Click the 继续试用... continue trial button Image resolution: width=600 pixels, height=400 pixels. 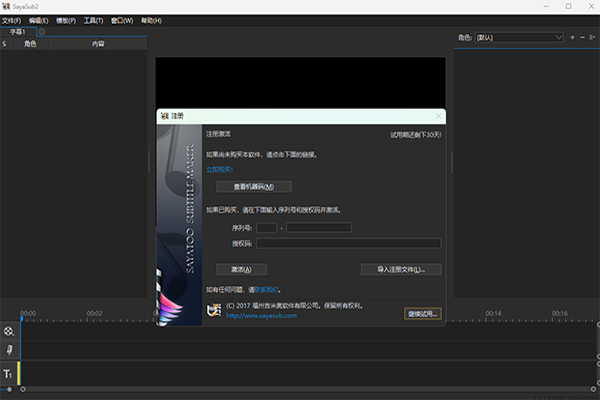coord(422,314)
